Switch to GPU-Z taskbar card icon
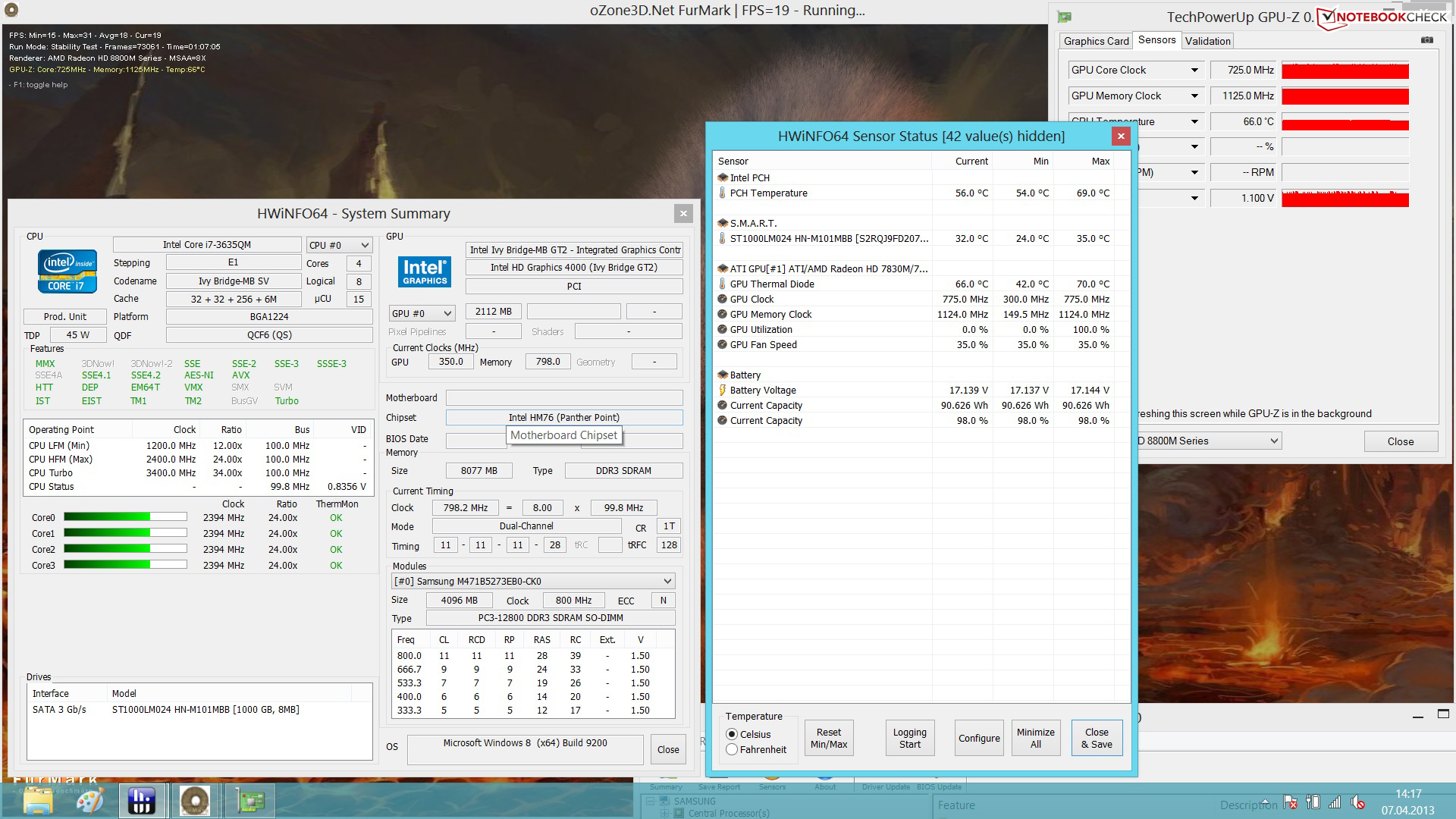 250,801
